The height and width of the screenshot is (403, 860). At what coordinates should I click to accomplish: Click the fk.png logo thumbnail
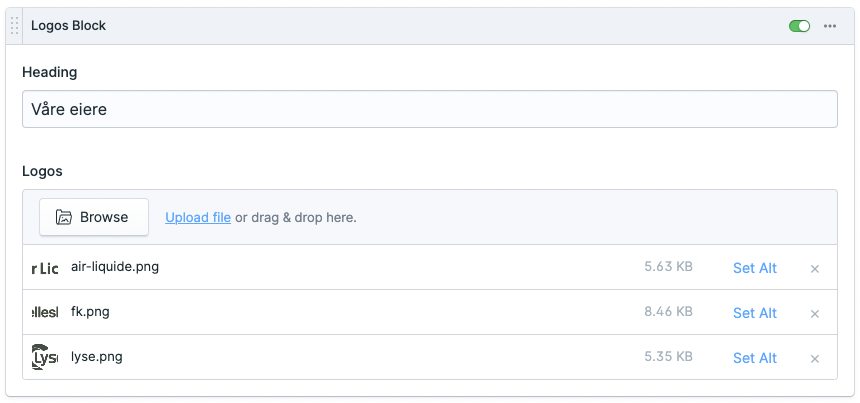(45, 313)
